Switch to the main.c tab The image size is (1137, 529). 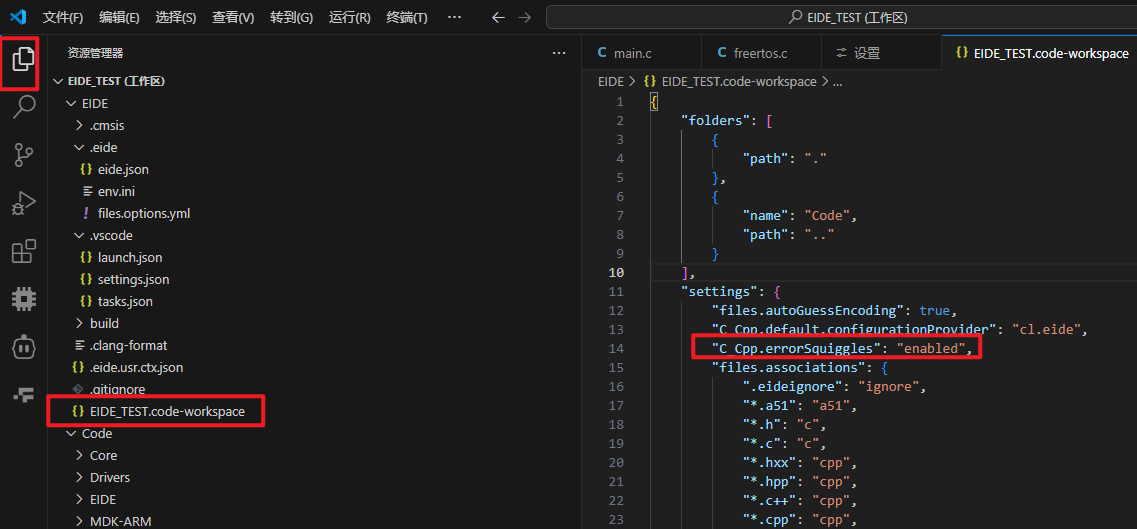click(632, 53)
